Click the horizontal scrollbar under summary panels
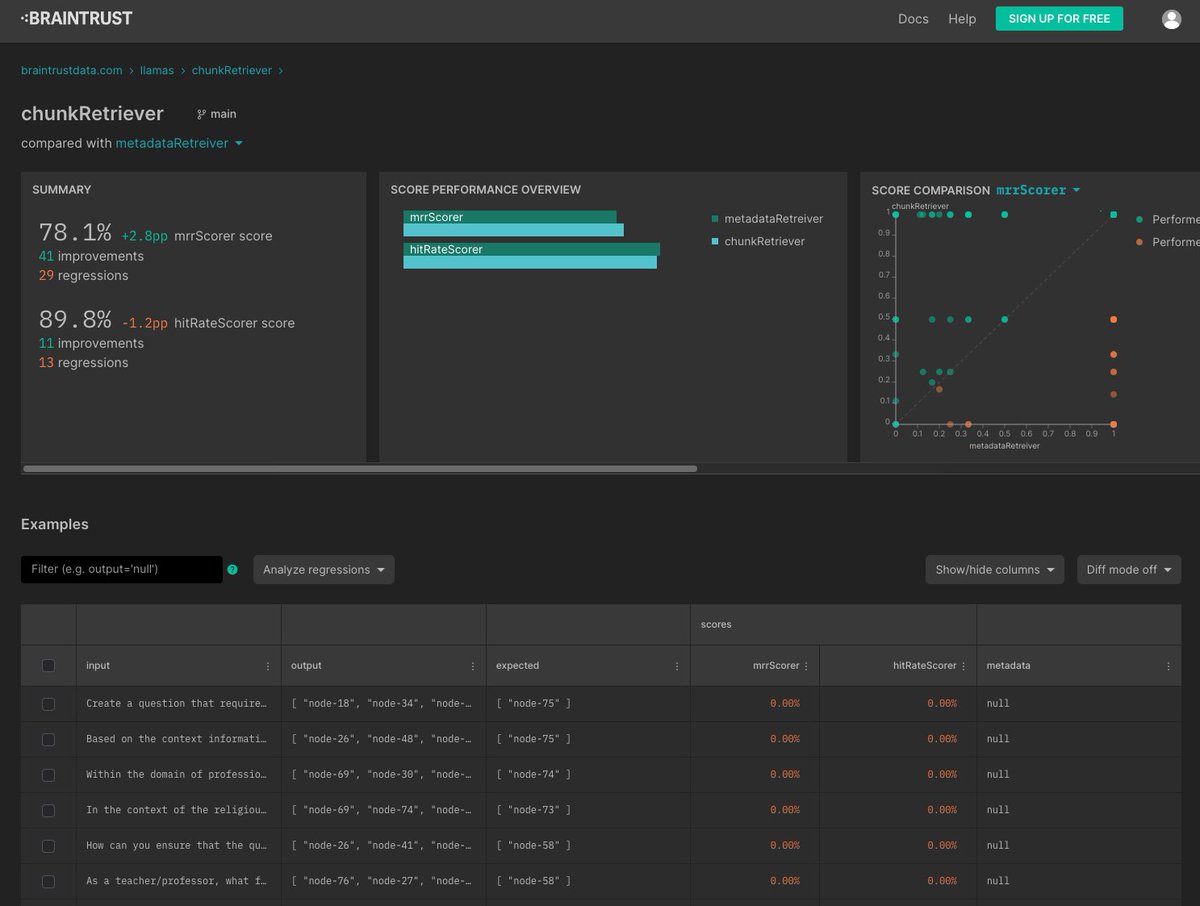1200x906 pixels. (360, 468)
